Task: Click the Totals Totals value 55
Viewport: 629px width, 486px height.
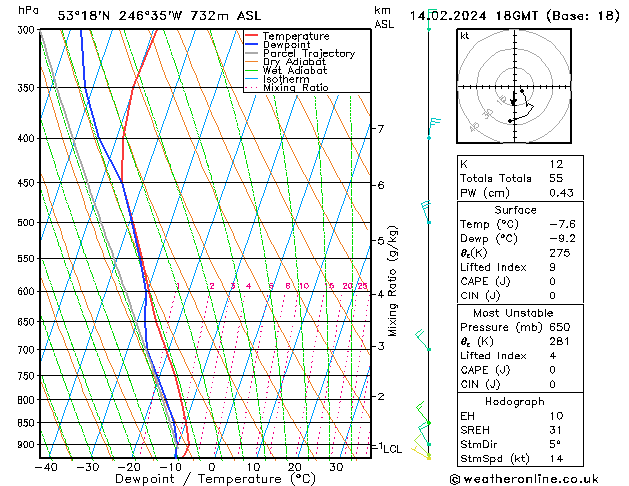Action: 556,178
